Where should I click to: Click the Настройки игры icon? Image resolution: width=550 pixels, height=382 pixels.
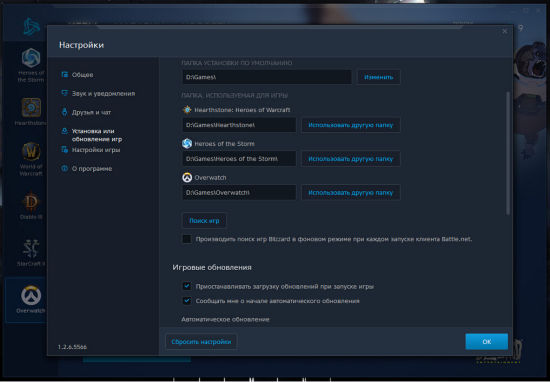65,150
